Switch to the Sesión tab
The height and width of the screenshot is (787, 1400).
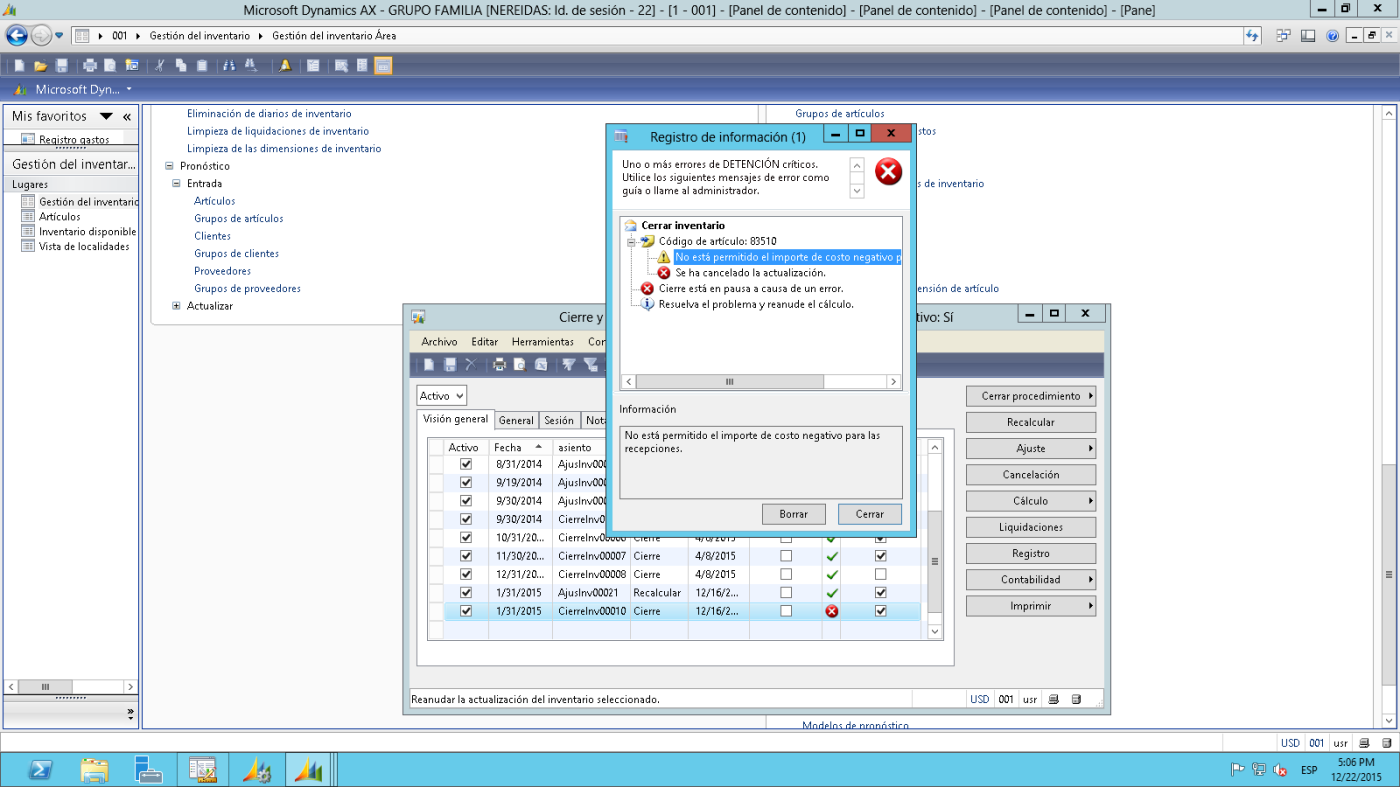coord(559,421)
